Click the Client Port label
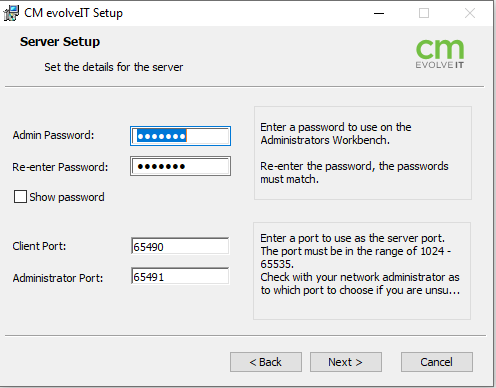This screenshot has height=388, width=496. point(39,246)
